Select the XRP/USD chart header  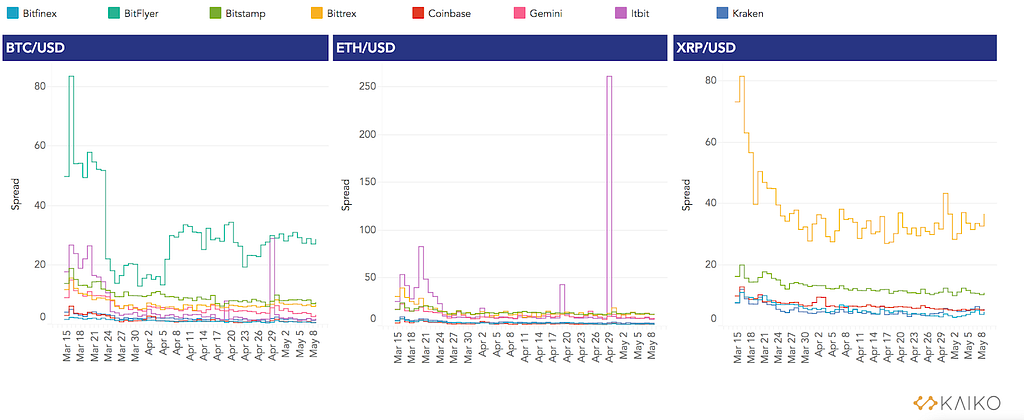[x=835, y=48]
